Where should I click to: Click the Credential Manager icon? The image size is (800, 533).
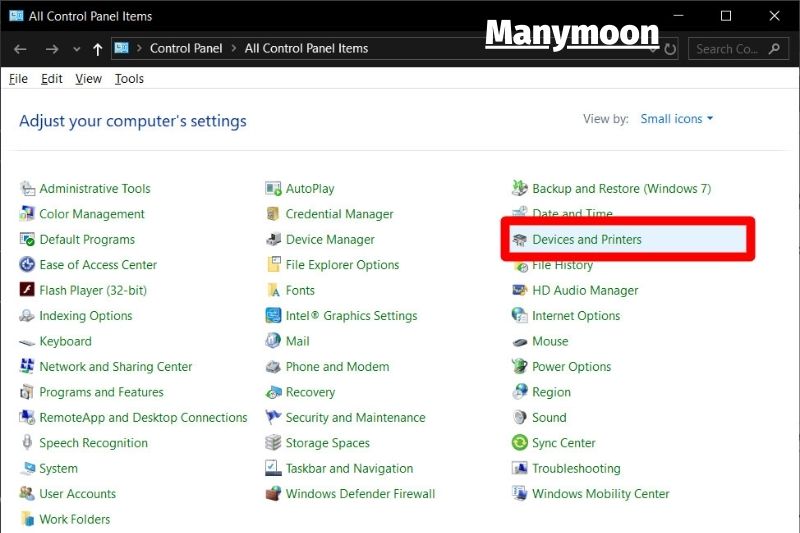tap(273, 214)
